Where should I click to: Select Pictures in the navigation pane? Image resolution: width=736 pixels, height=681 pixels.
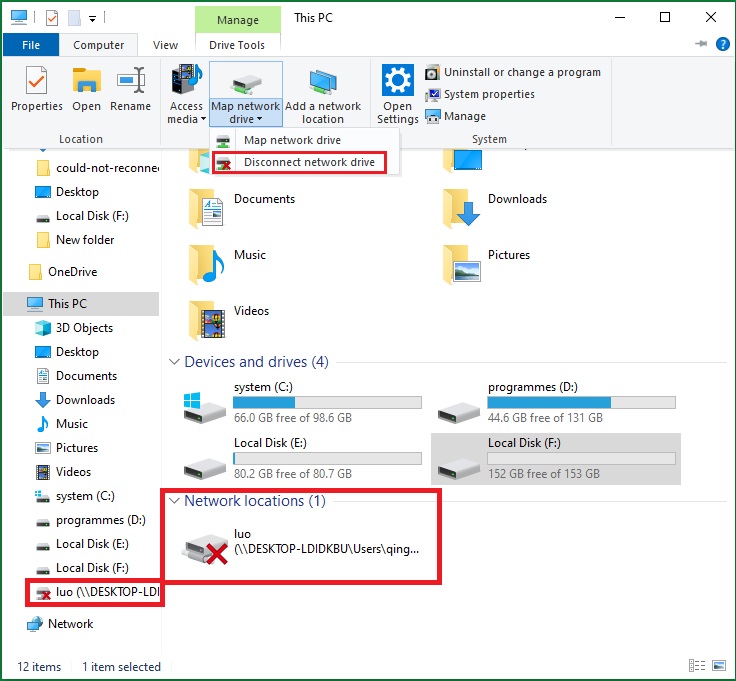point(67,448)
